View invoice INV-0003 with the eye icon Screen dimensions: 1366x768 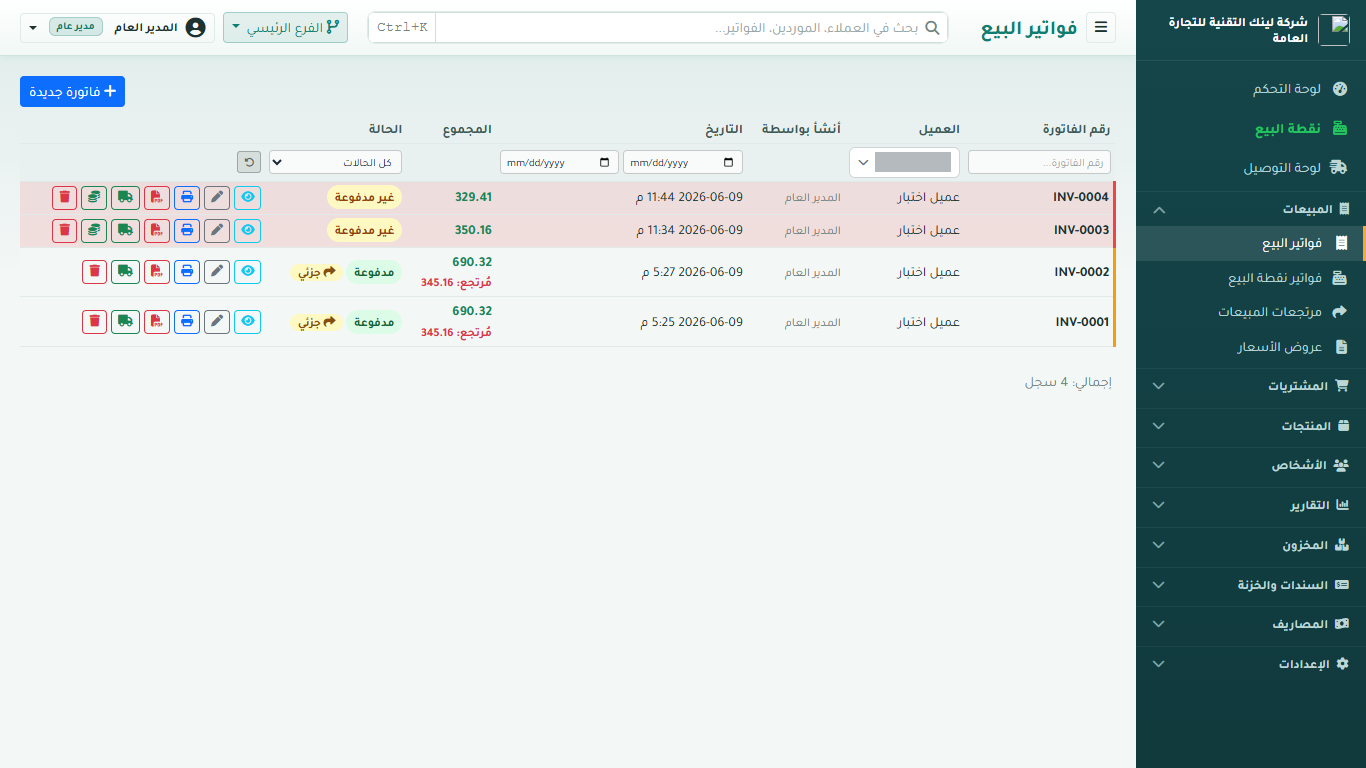click(247, 230)
